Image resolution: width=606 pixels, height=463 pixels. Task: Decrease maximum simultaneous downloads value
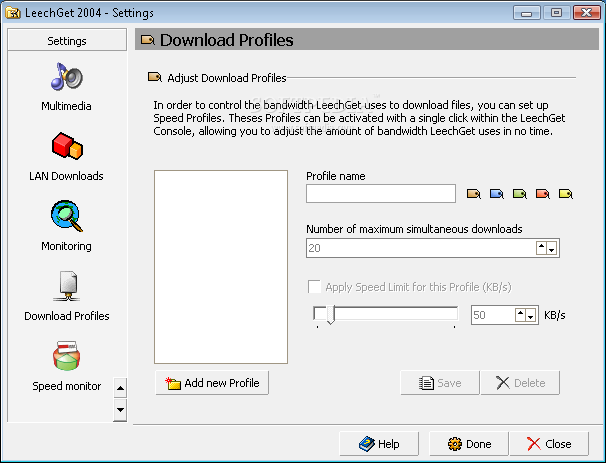552,248
